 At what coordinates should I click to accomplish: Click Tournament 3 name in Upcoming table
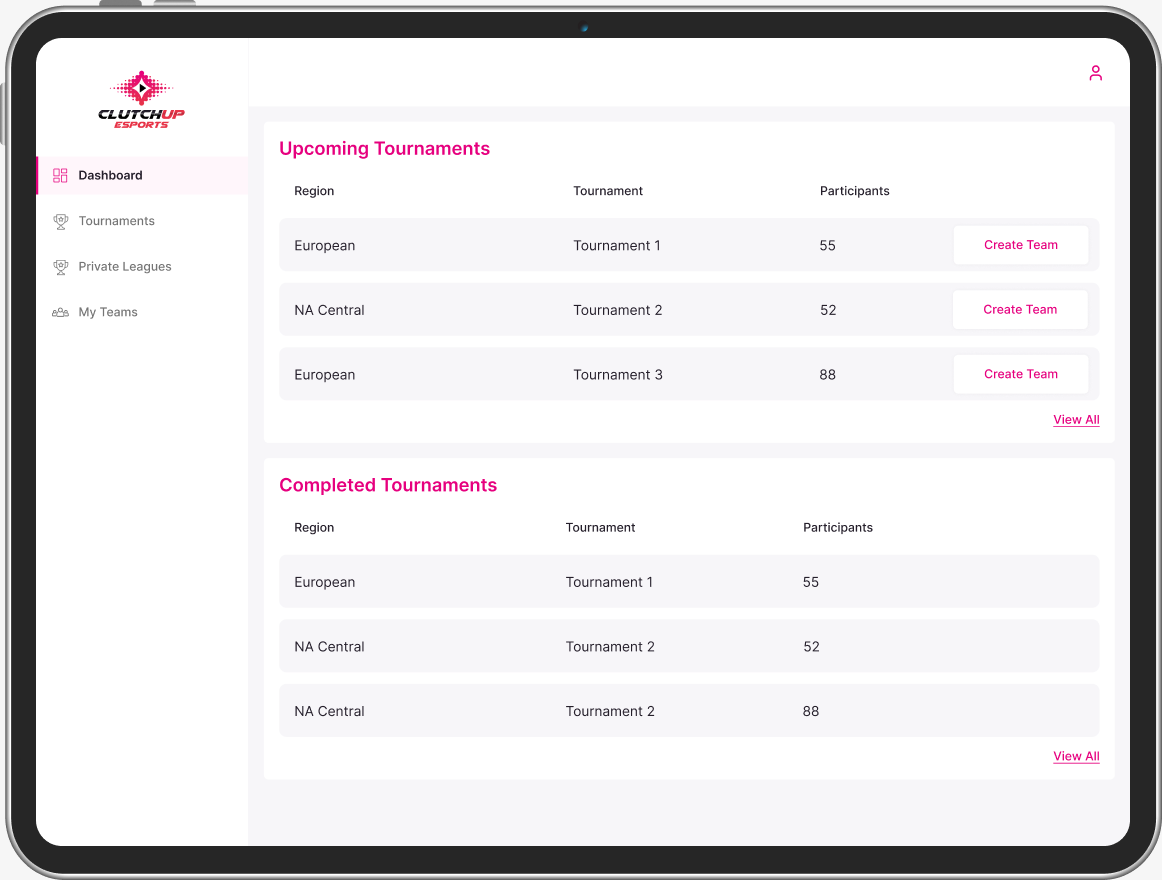tap(617, 374)
